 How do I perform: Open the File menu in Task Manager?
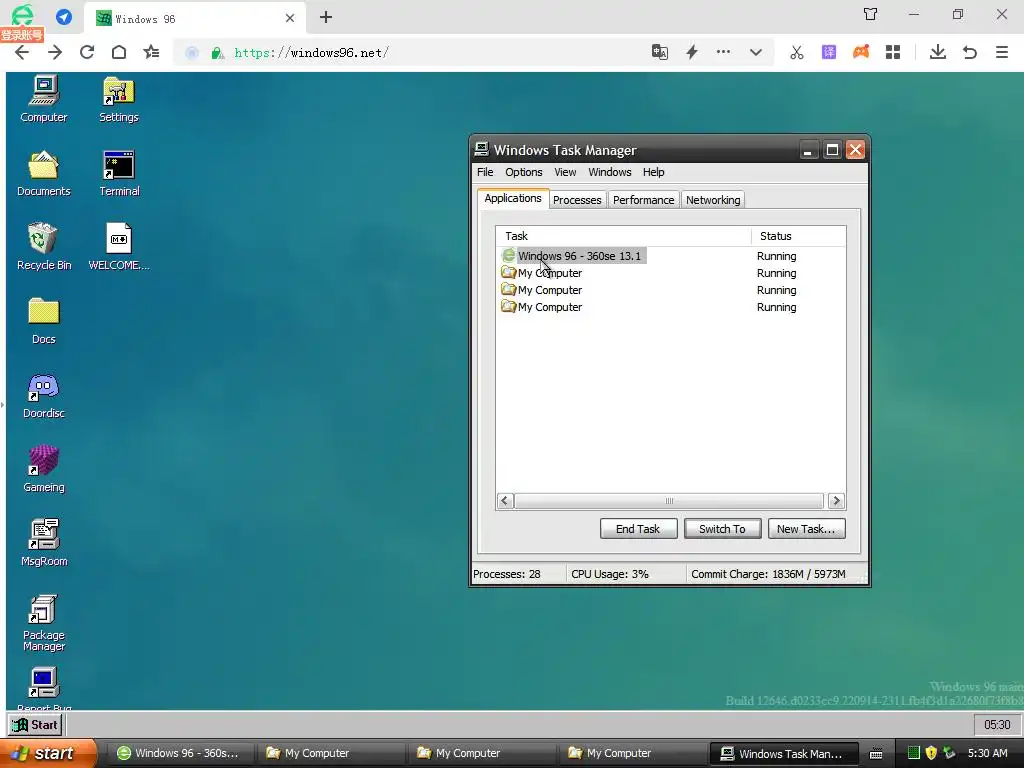click(x=485, y=172)
